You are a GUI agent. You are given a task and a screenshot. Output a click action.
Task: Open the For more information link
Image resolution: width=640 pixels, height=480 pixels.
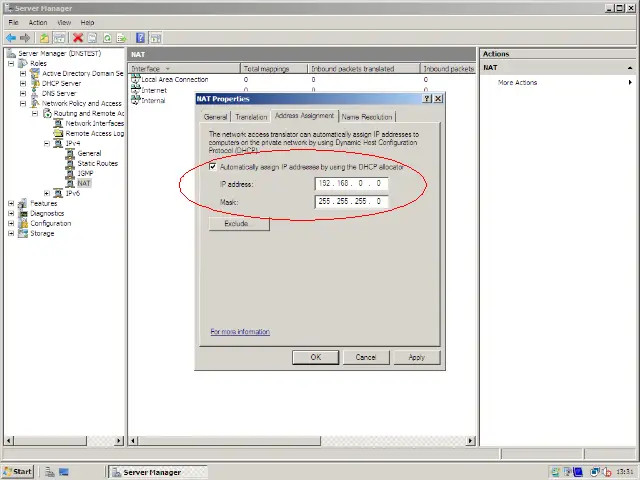(240, 331)
